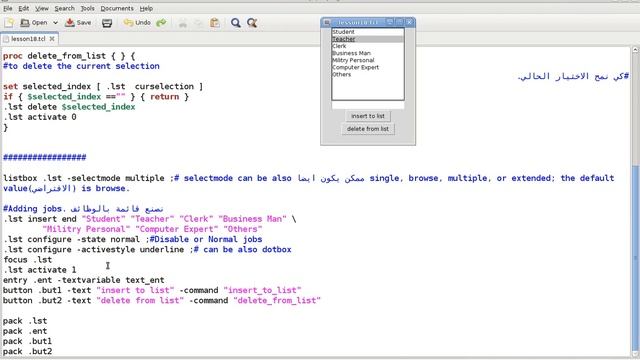The image size is (640, 360).
Task: Open the File menu
Action: point(8,8)
